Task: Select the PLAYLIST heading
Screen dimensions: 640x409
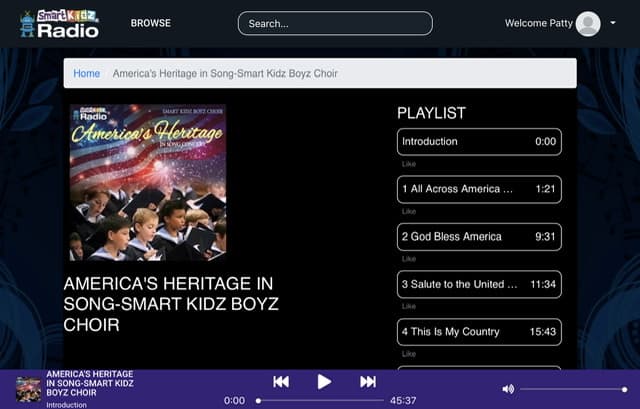Action: click(x=431, y=113)
